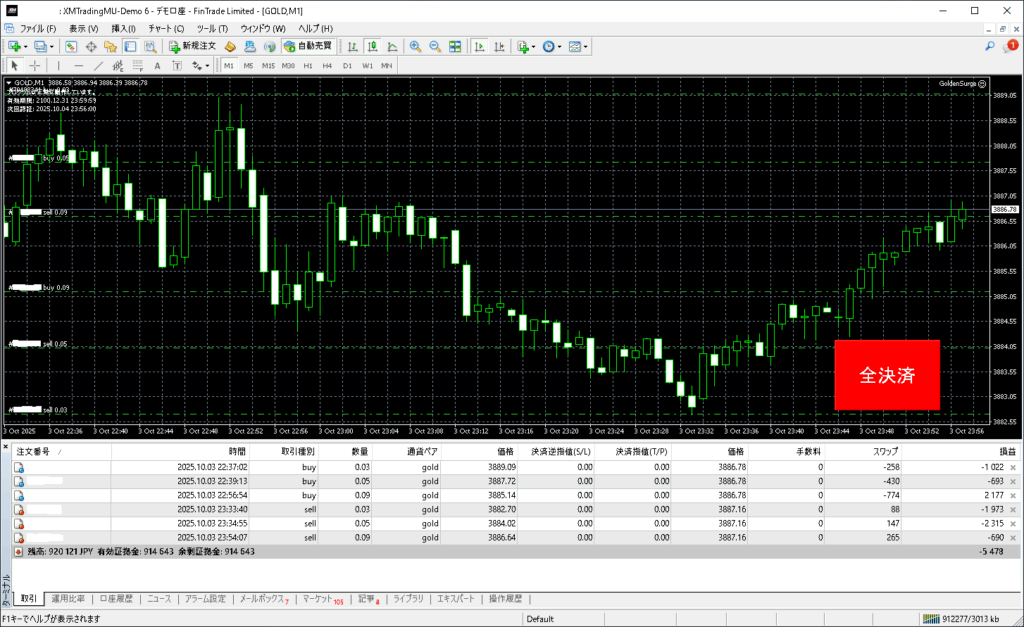
Task: Switch to the 口座履歴 tab
Action: coord(115,599)
